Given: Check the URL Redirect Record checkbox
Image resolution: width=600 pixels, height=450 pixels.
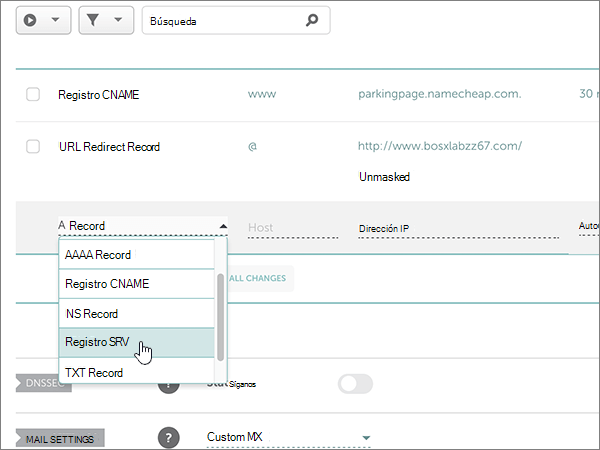Looking at the screenshot, I should point(33,146).
